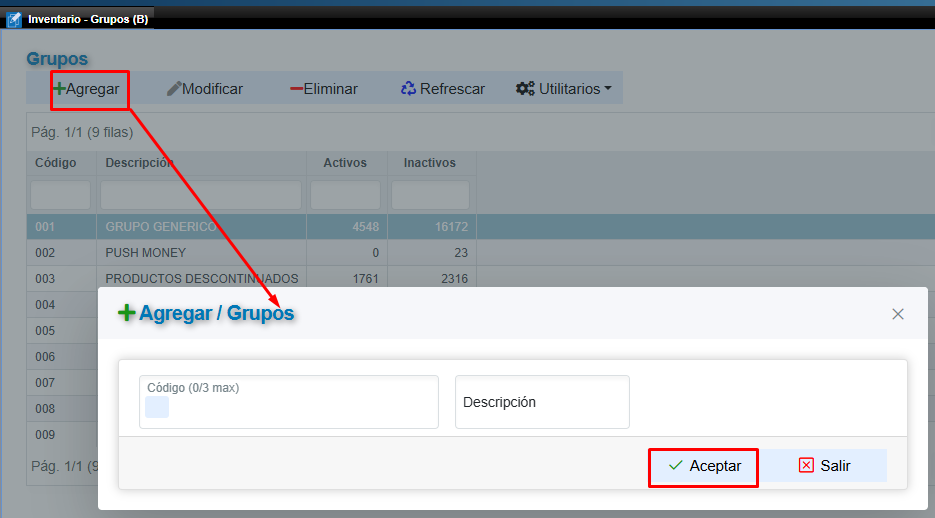This screenshot has height=518, width=935.
Task: Click Modificar in the Grupos toolbar
Action: coord(205,89)
